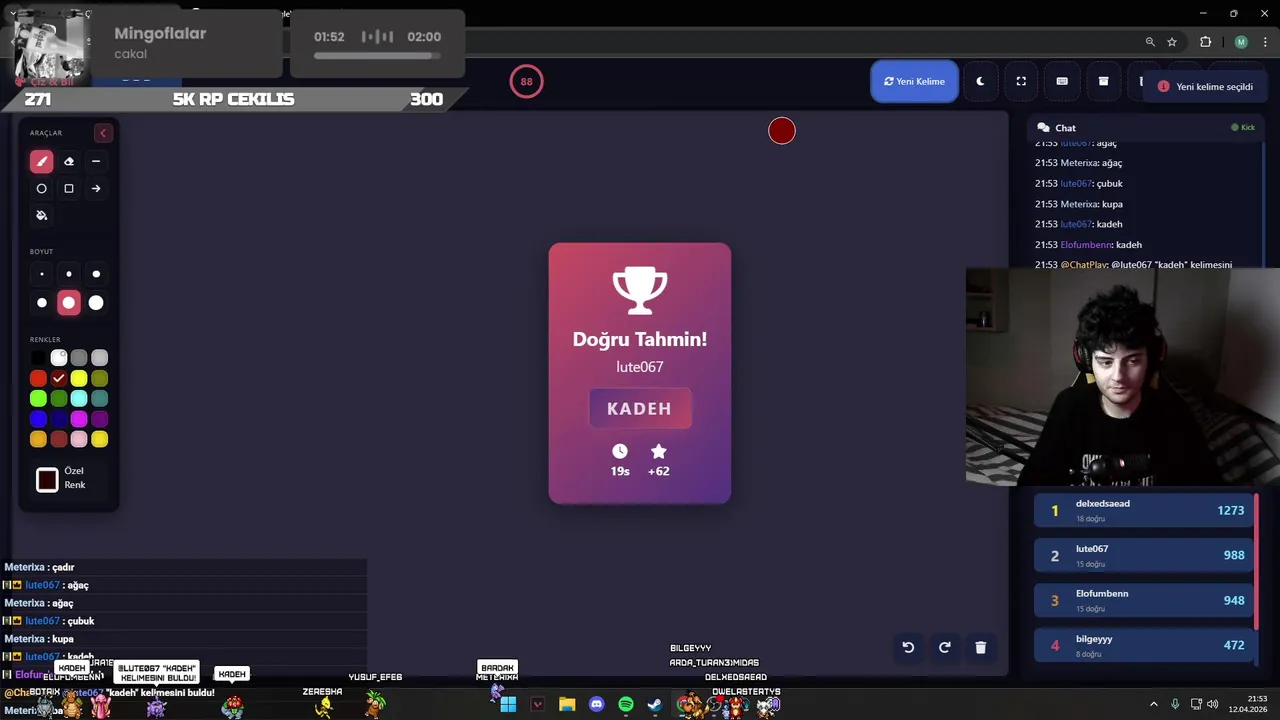This screenshot has height=720, width=1280.
Task: Click the 88 round timer circle
Action: (x=526, y=82)
